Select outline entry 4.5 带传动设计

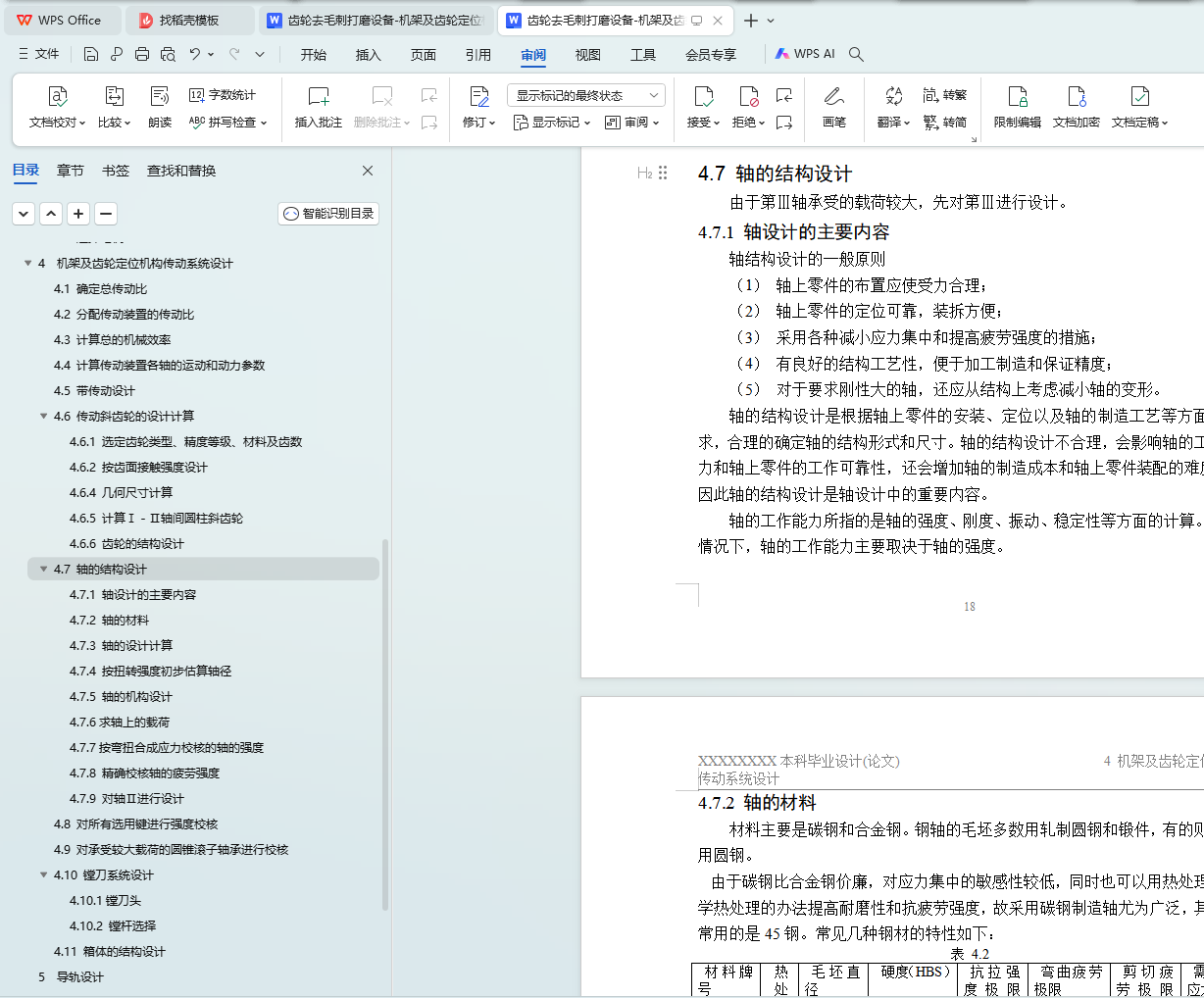click(94, 390)
